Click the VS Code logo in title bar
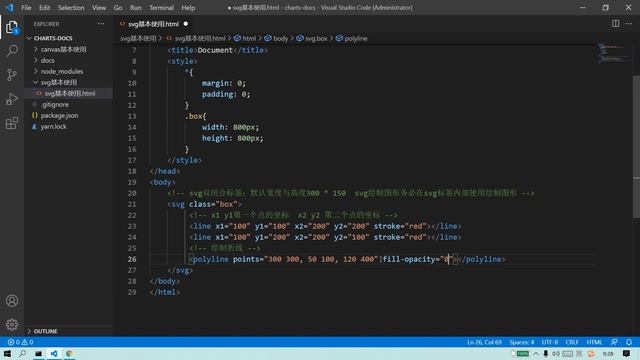 9,7
